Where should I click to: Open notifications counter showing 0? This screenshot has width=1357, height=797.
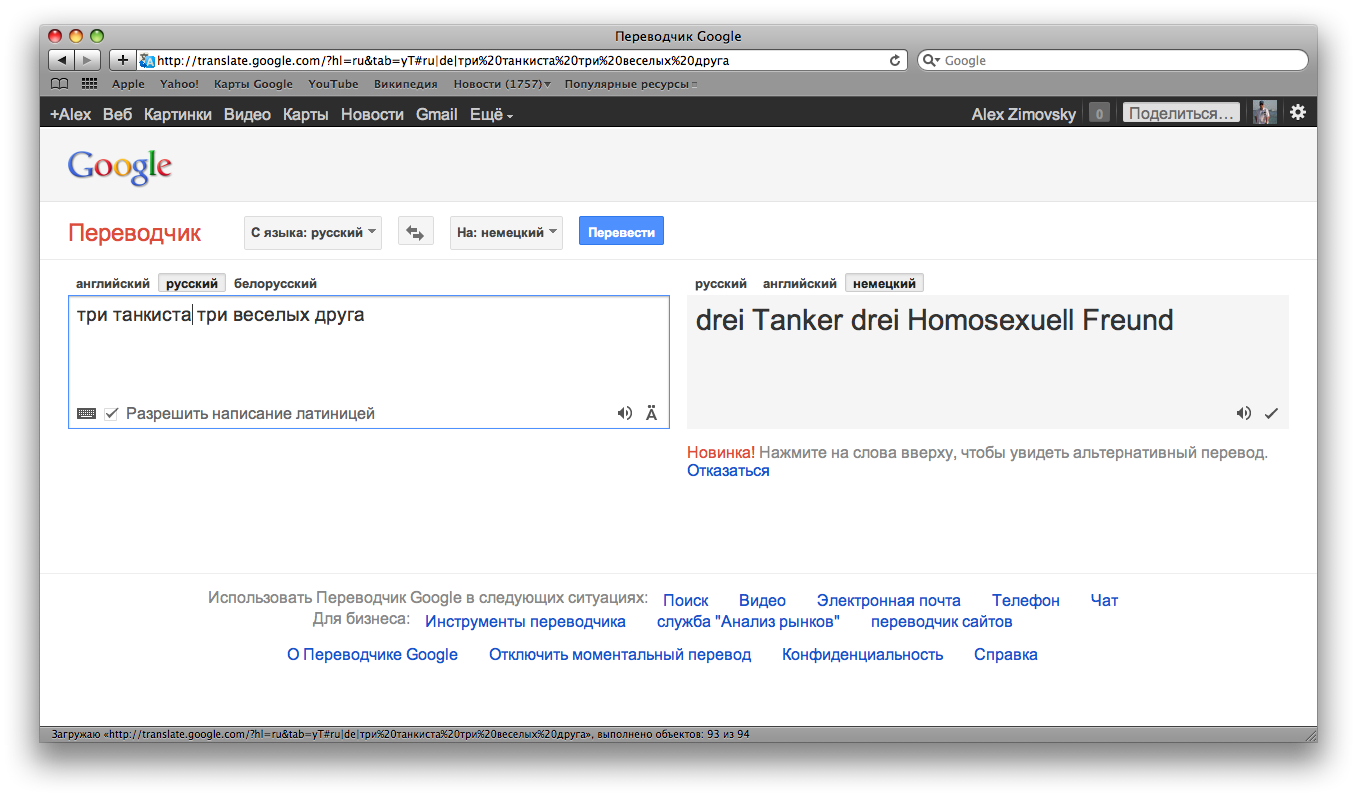coord(1099,113)
